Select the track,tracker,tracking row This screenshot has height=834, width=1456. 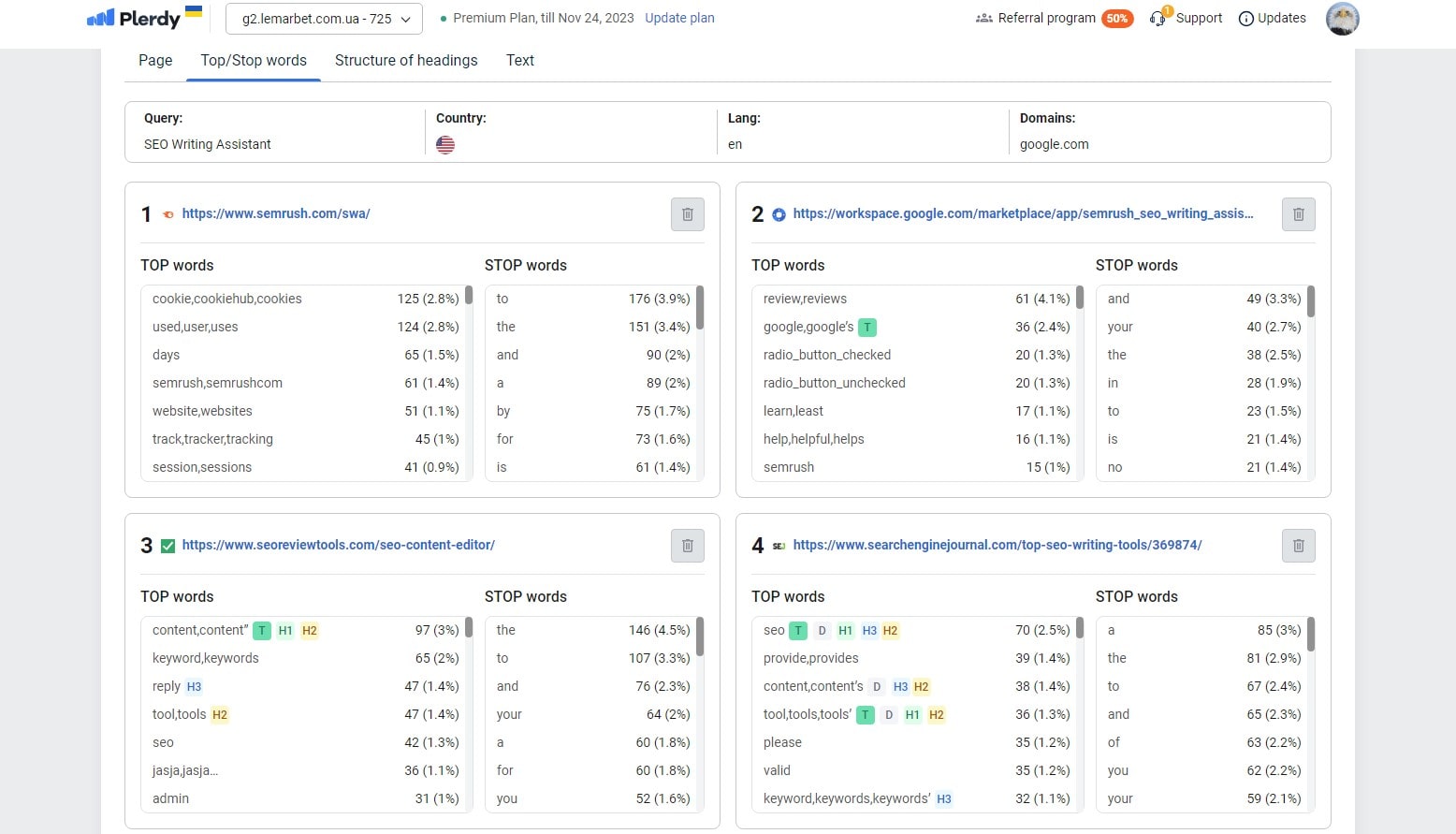pyautogui.click(x=305, y=439)
